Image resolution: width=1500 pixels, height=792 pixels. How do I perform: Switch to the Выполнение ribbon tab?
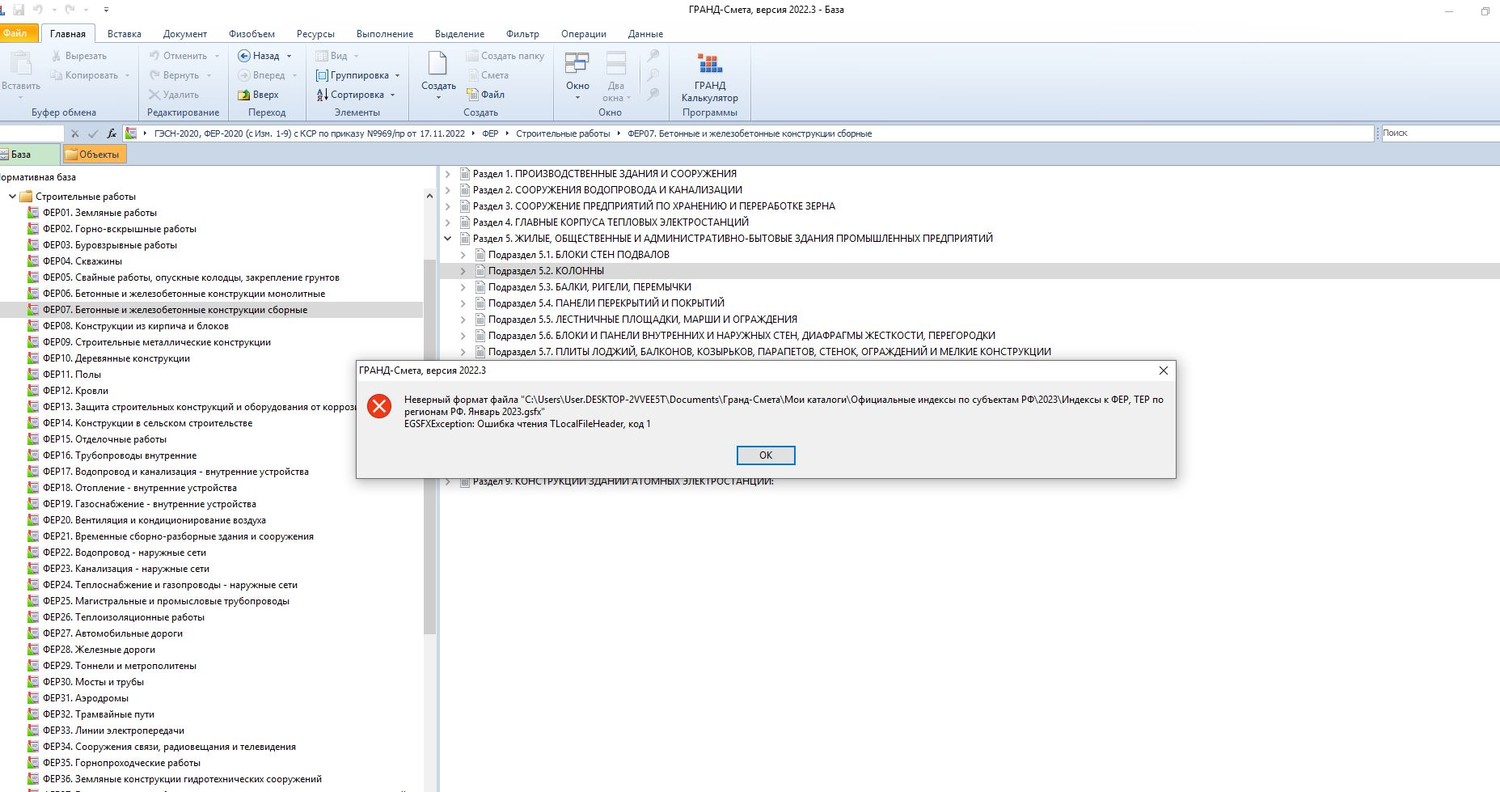tap(385, 34)
